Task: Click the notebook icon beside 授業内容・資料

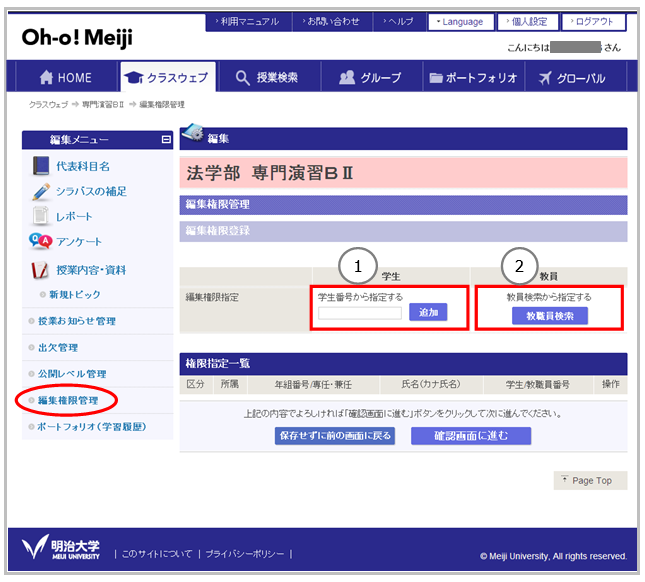Action: coord(40,270)
